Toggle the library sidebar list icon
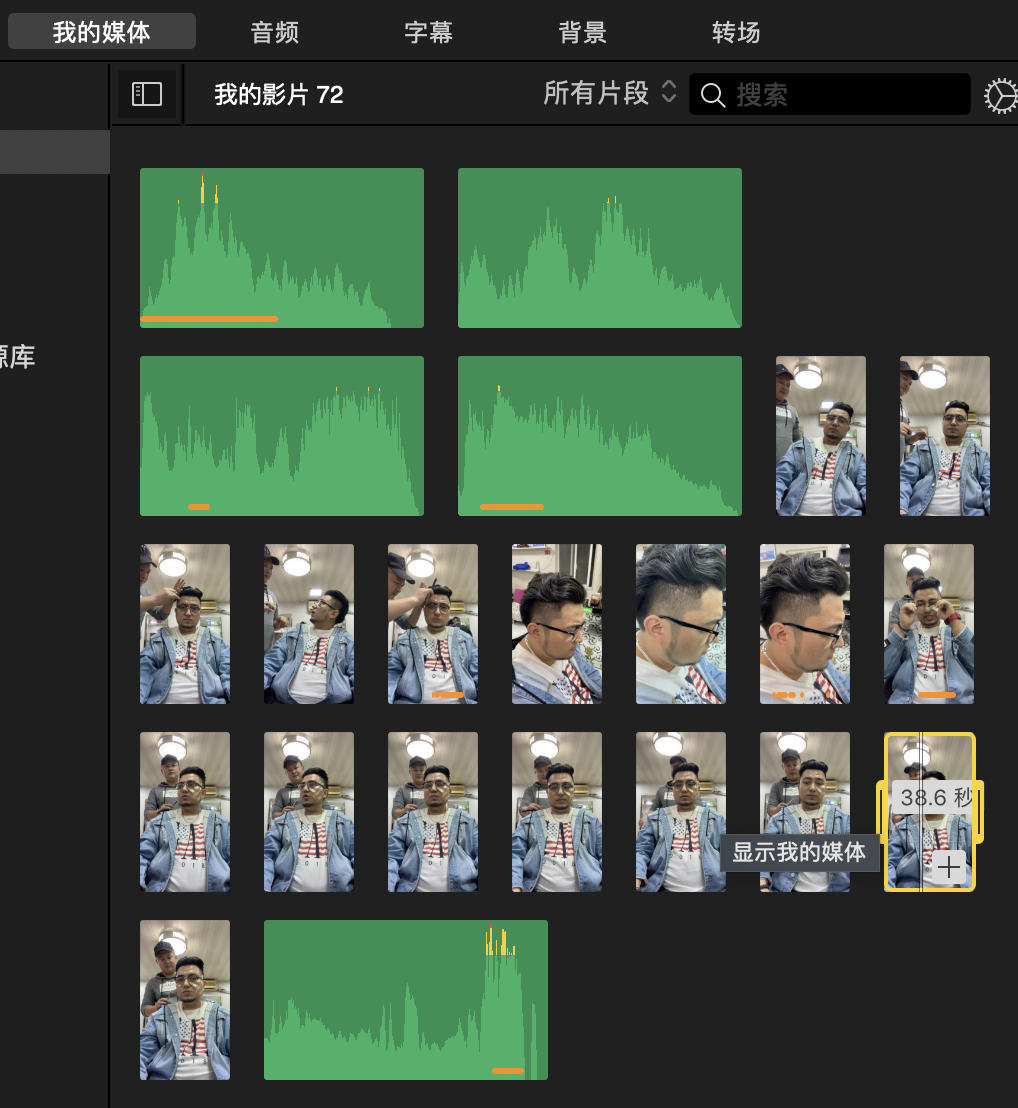This screenshot has height=1108, width=1018. click(x=147, y=95)
